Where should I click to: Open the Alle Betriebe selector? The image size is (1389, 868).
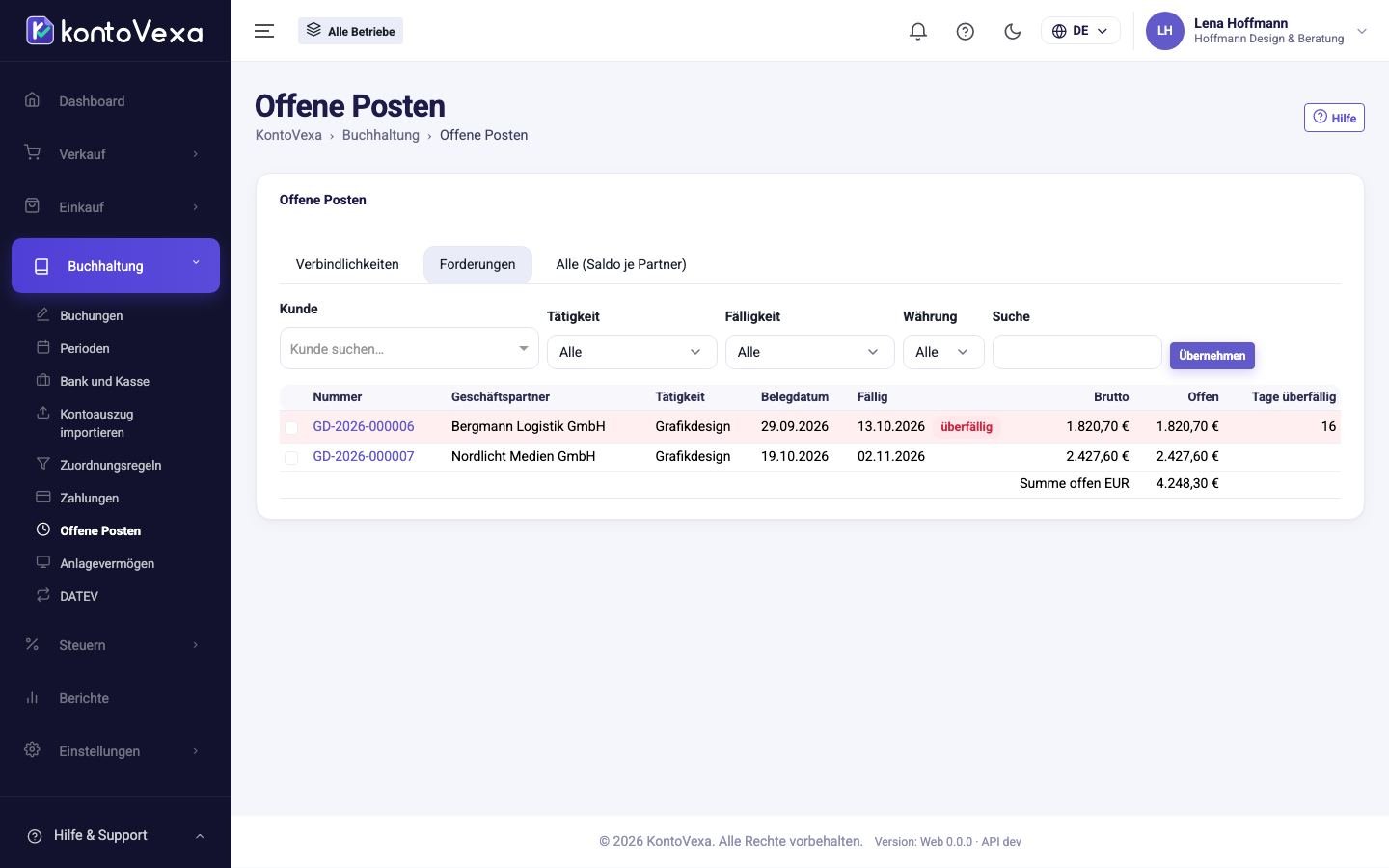[350, 31]
